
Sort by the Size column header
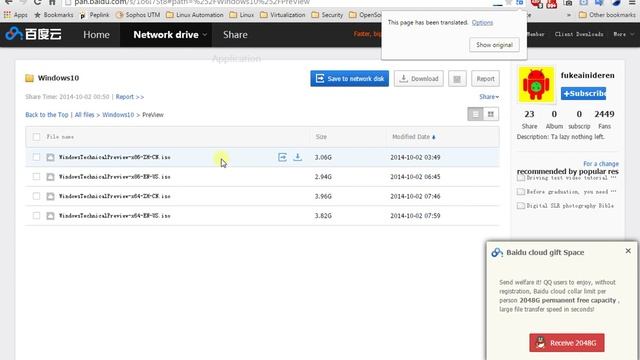(x=321, y=137)
